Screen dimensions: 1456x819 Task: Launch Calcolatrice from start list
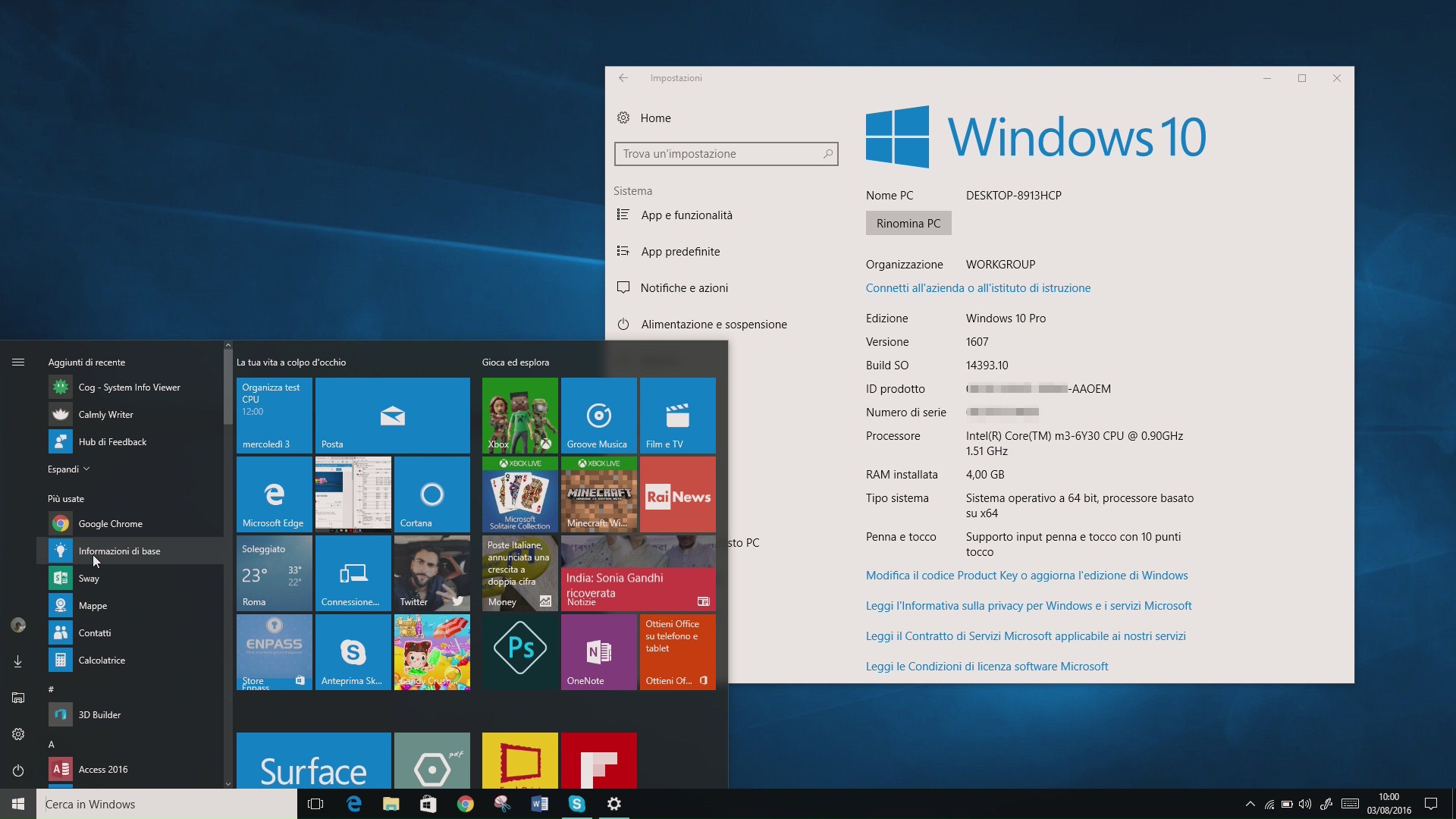[x=129, y=661]
